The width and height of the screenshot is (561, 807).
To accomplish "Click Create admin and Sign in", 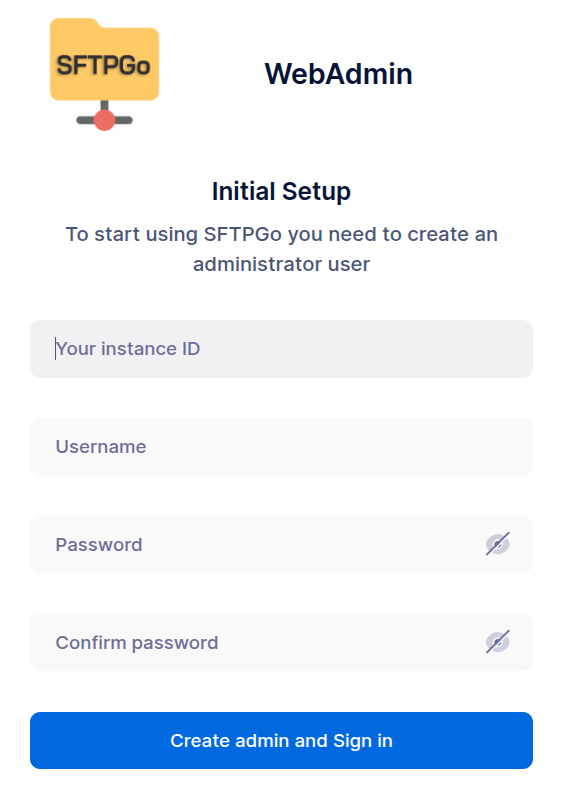I will pyautogui.click(x=281, y=741).
